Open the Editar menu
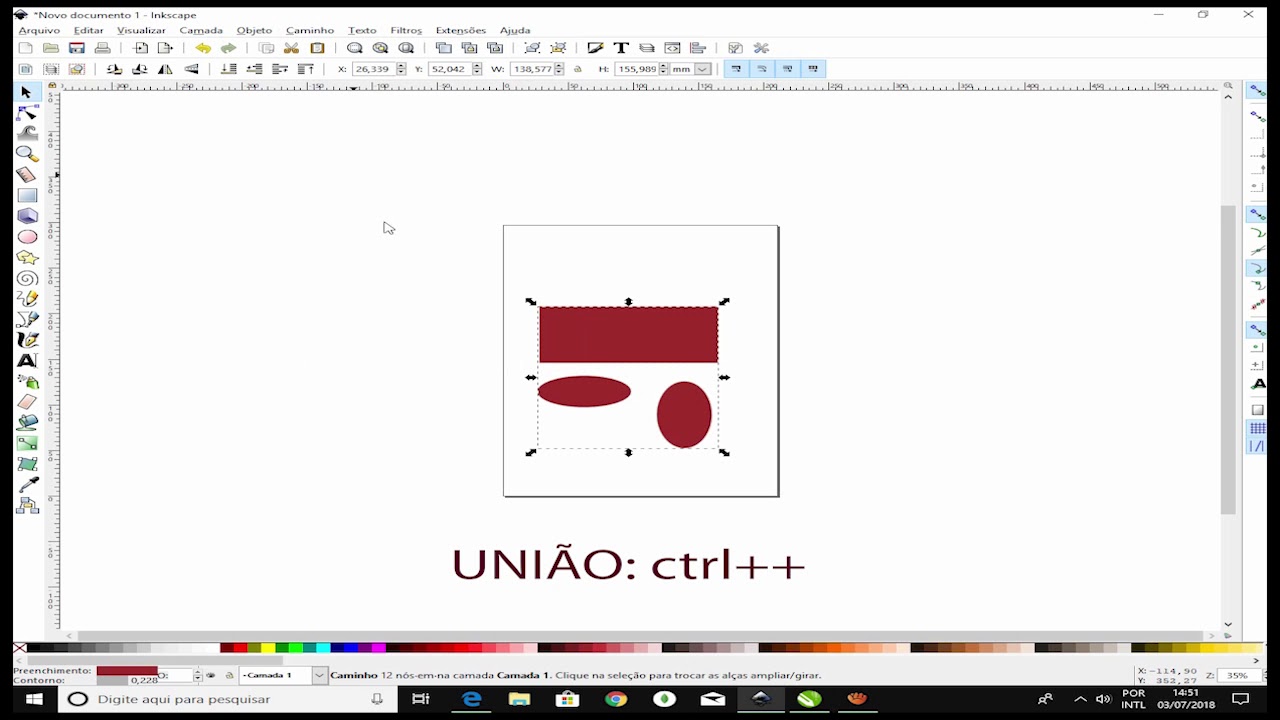 pos(88,30)
